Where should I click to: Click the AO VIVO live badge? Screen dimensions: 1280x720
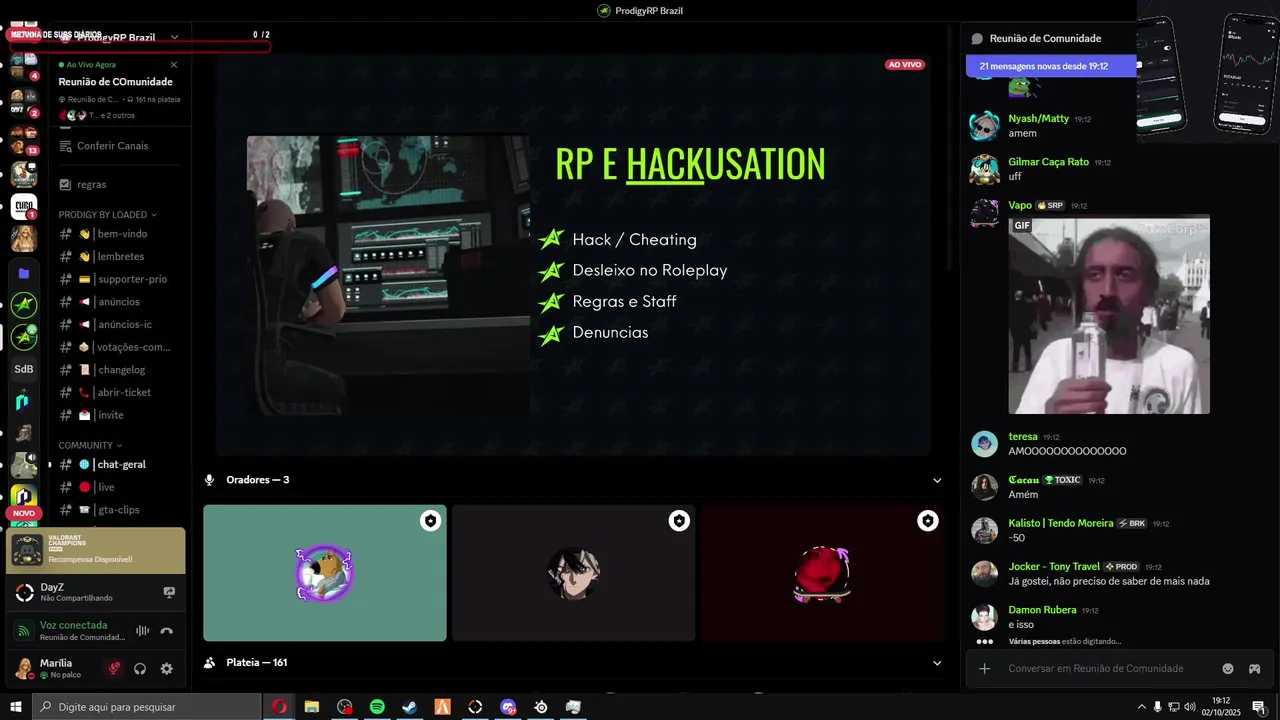[x=905, y=65]
